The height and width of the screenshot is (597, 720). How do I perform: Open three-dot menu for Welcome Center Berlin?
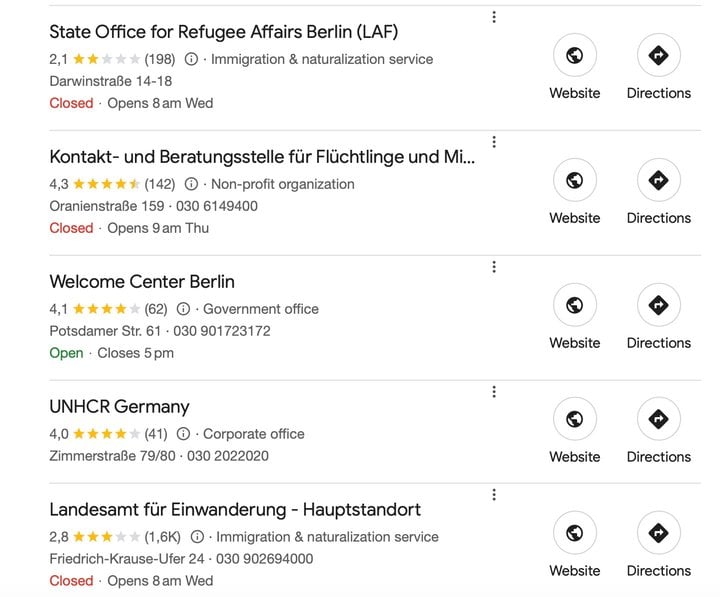click(x=494, y=267)
